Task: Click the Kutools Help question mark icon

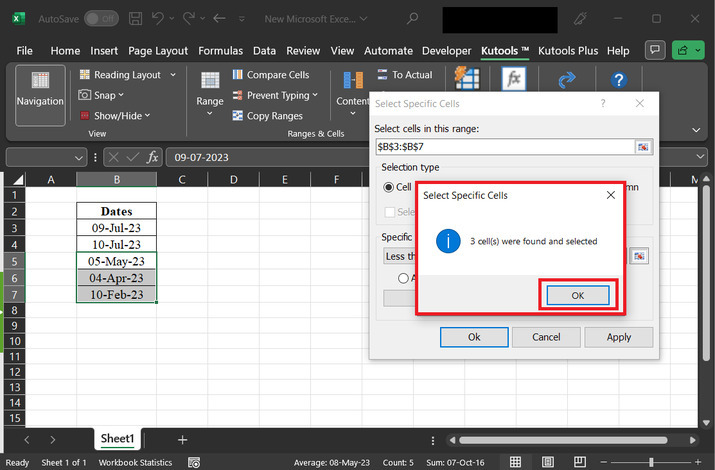Action: (618, 81)
